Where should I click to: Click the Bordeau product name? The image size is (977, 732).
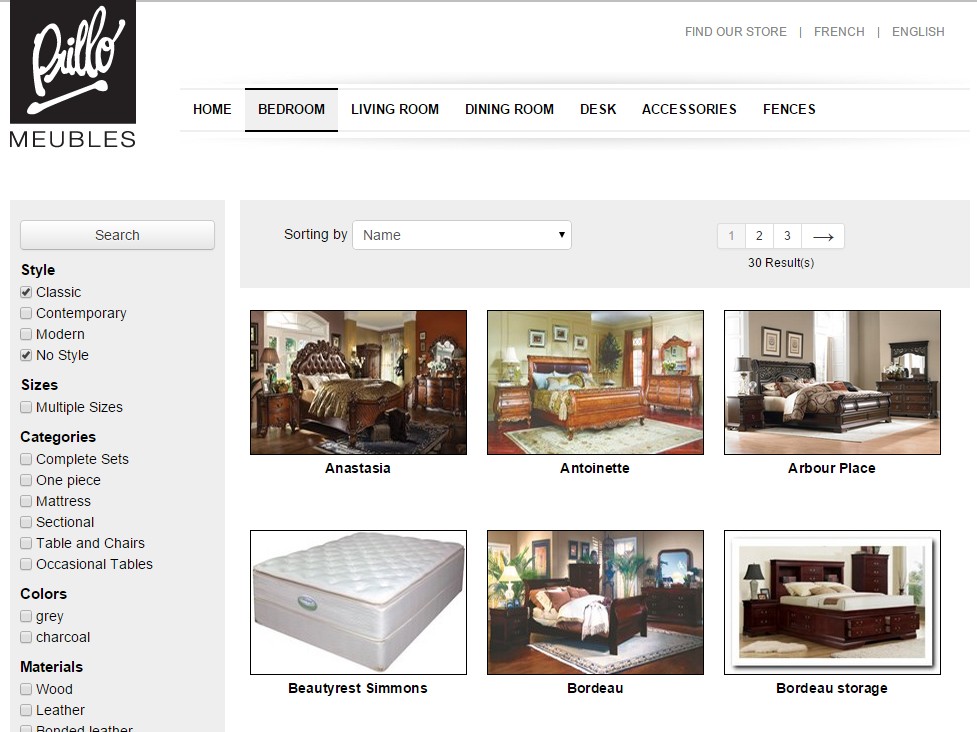click(x=595, y=688)
